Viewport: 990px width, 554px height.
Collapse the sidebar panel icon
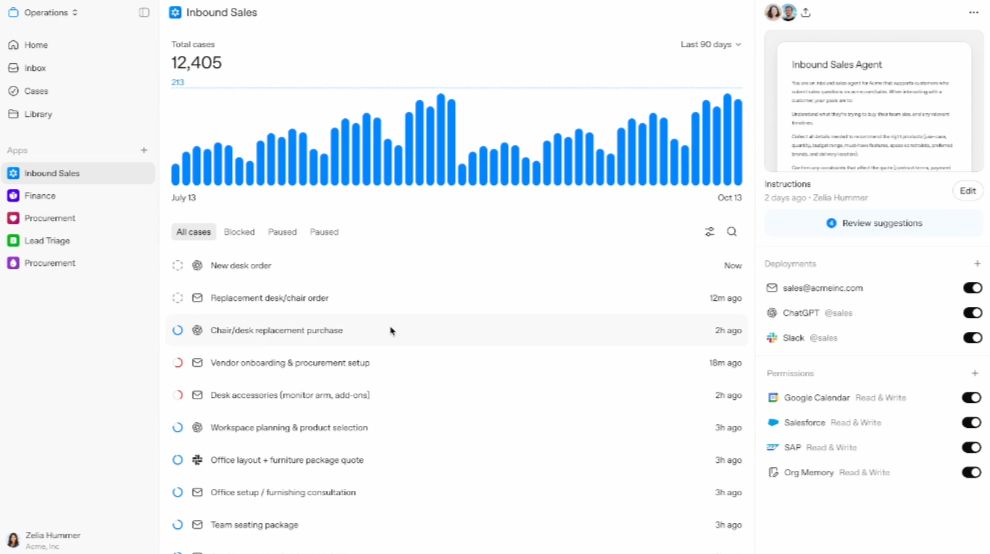tap(144, 13)
